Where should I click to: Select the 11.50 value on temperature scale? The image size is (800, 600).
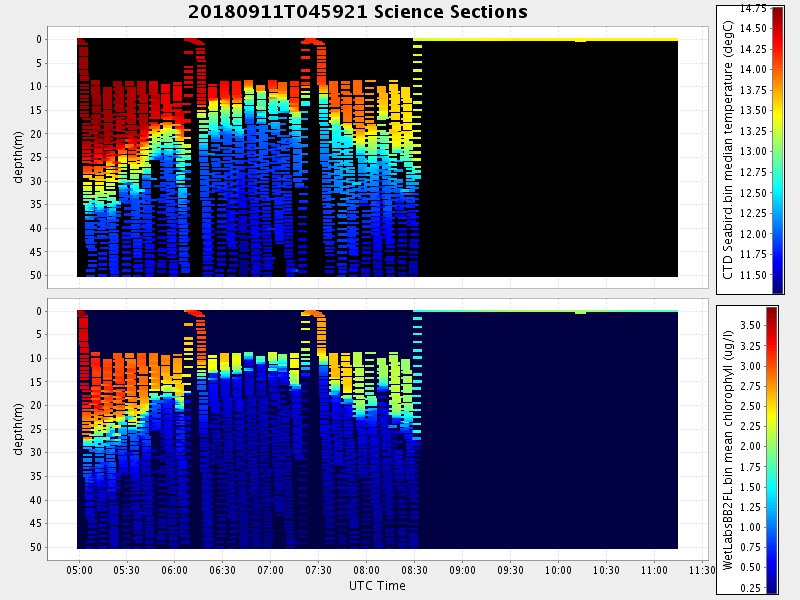[753, 275]
